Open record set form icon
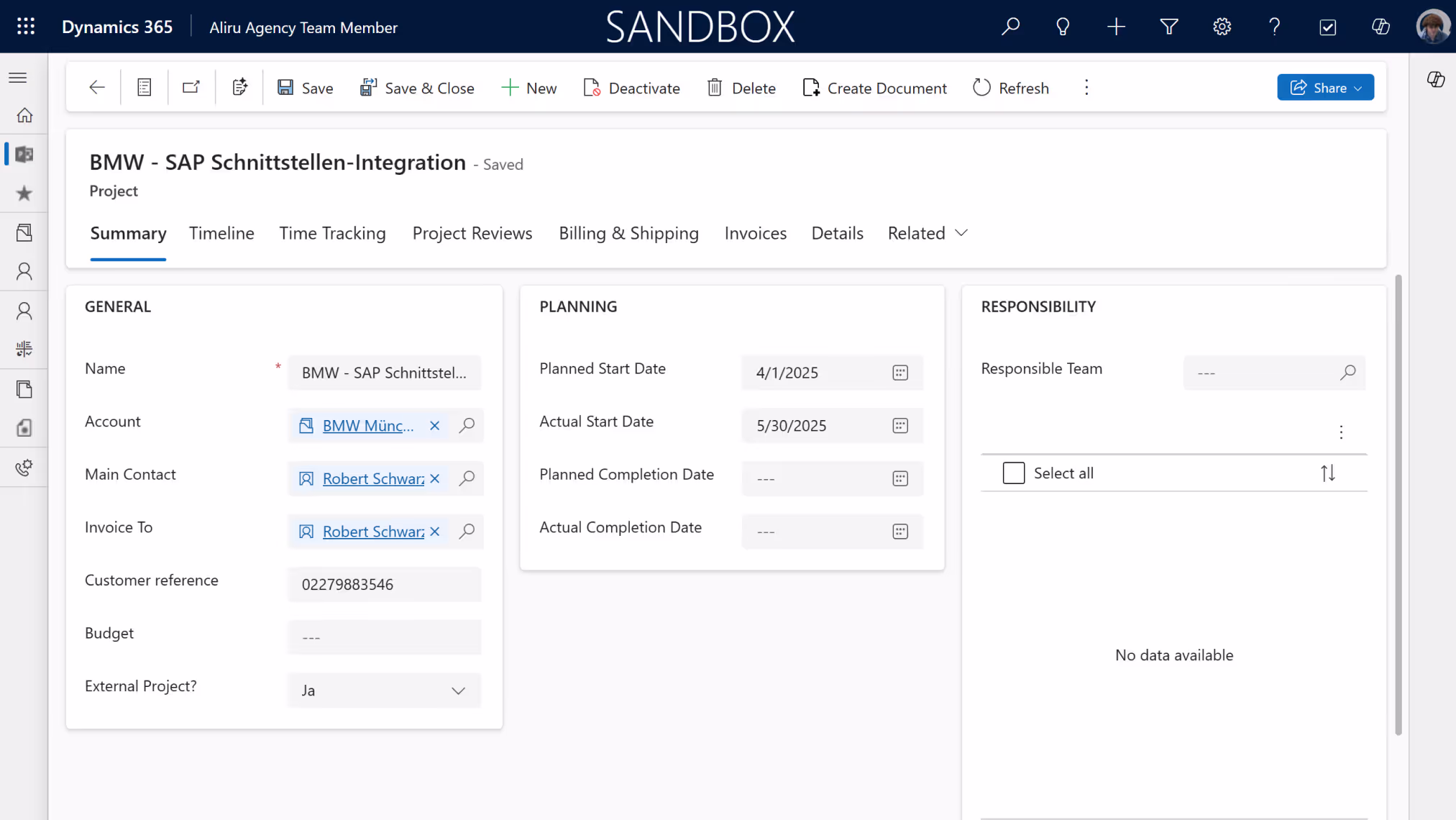1456x820 pixels. (x=145, y=88)
